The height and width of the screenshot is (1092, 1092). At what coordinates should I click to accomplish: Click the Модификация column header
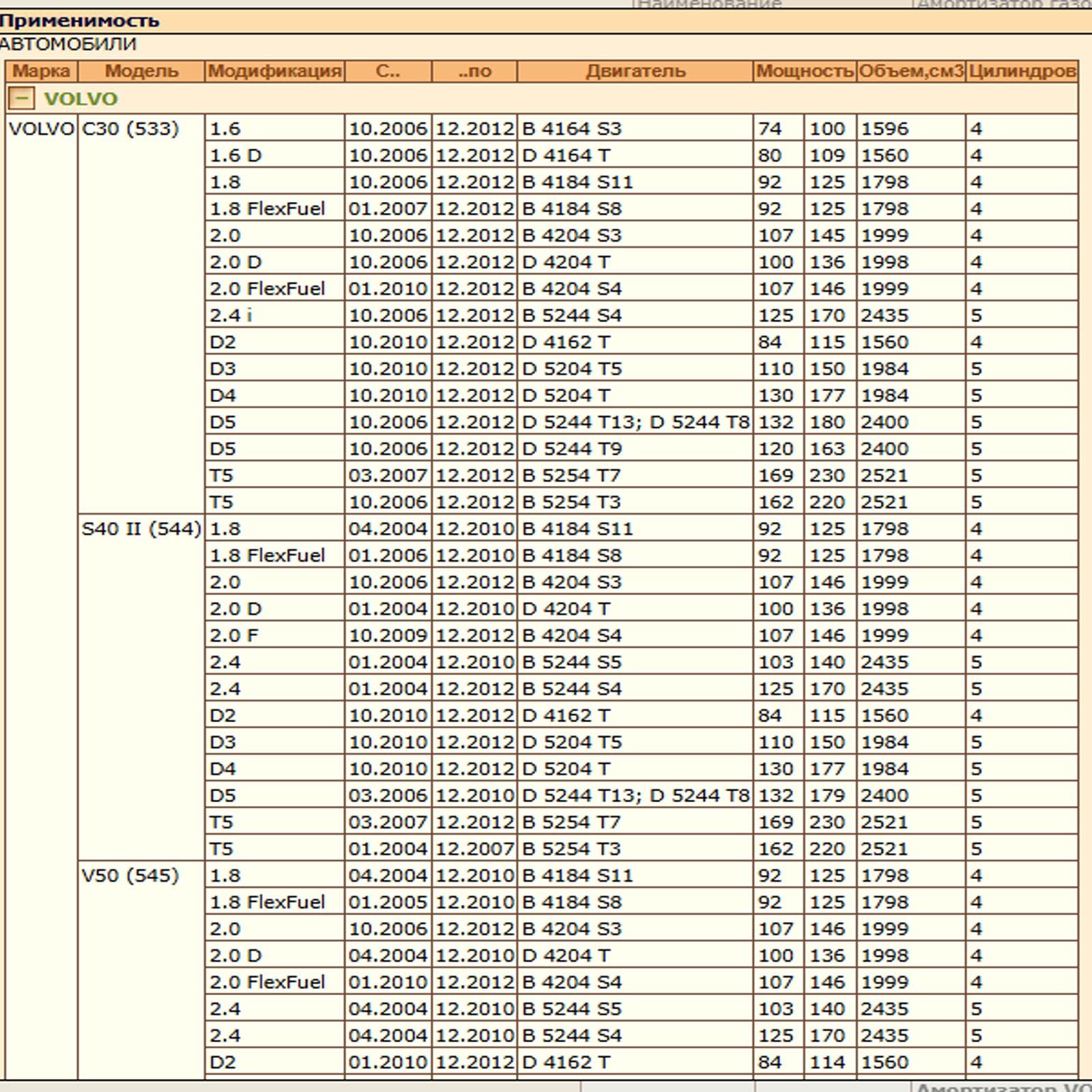pos(274,71)
